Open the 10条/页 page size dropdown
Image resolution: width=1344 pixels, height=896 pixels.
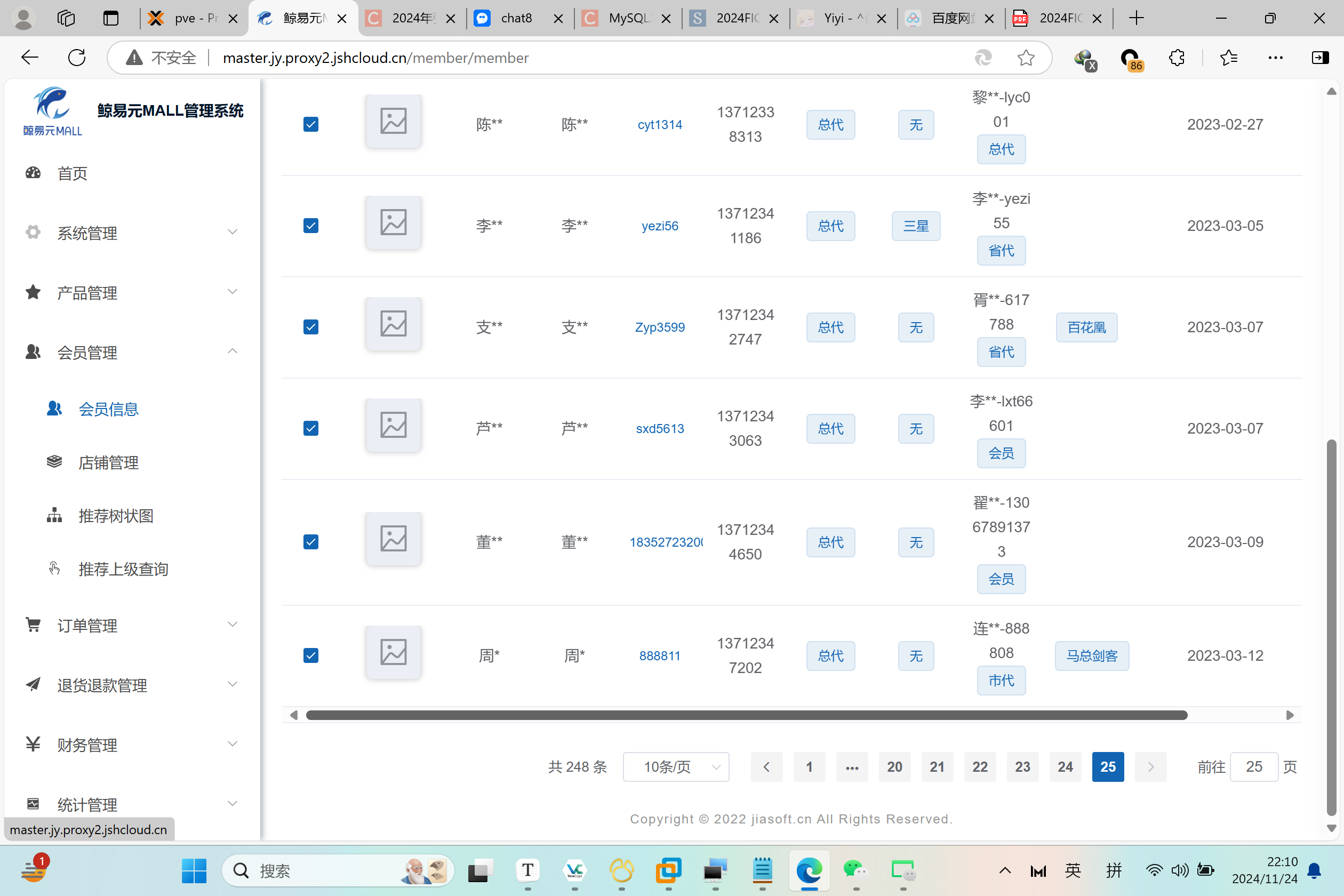click(675, 767)
